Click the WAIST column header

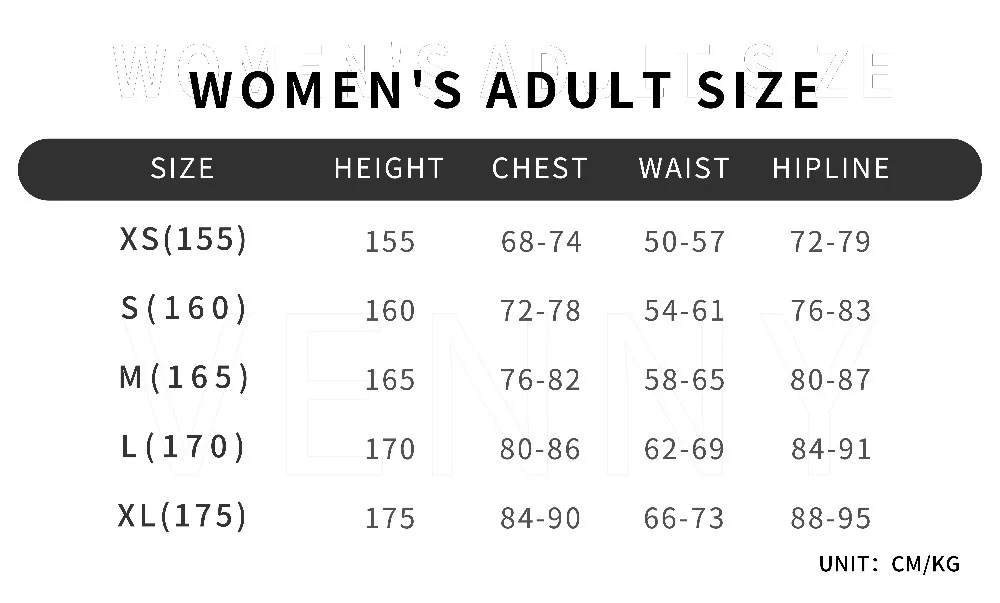pyautogui.click(x=684, y=169)
